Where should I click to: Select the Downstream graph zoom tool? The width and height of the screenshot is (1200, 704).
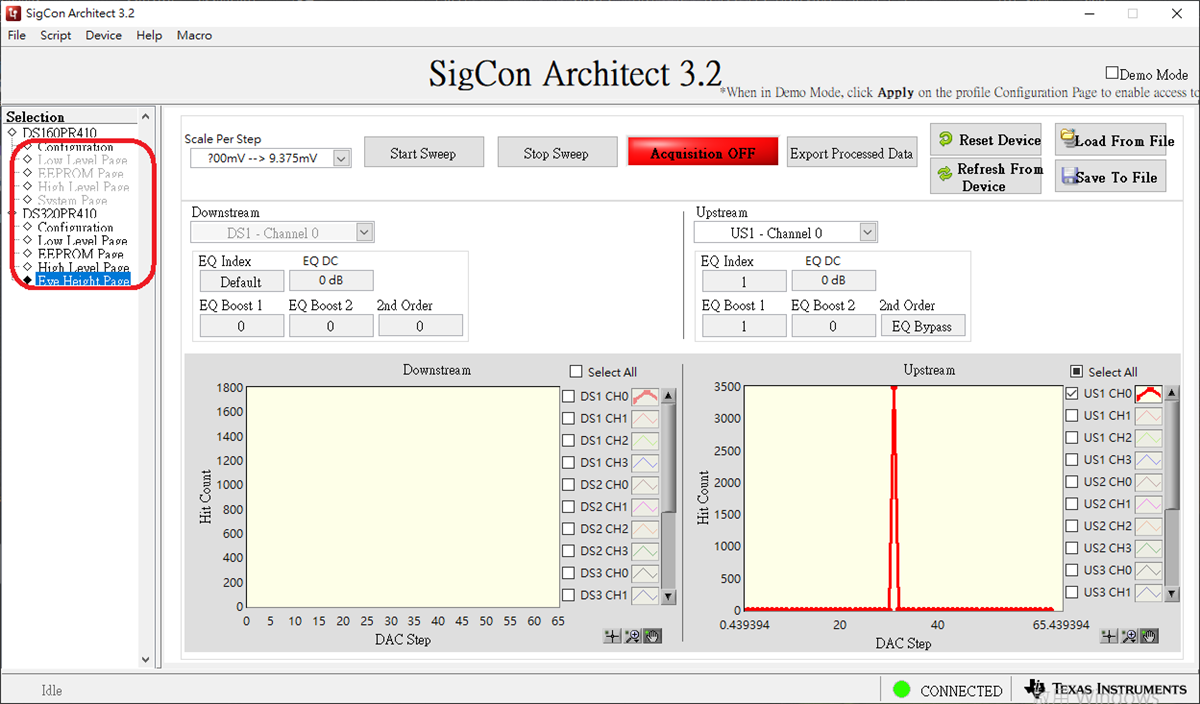coord(632,636)
